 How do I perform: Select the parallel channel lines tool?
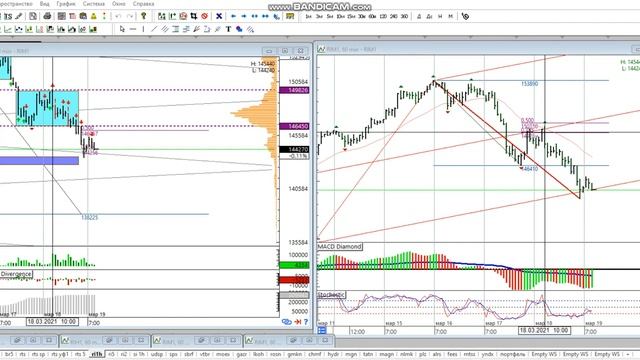pyautogui.click(x=165, y=29)
